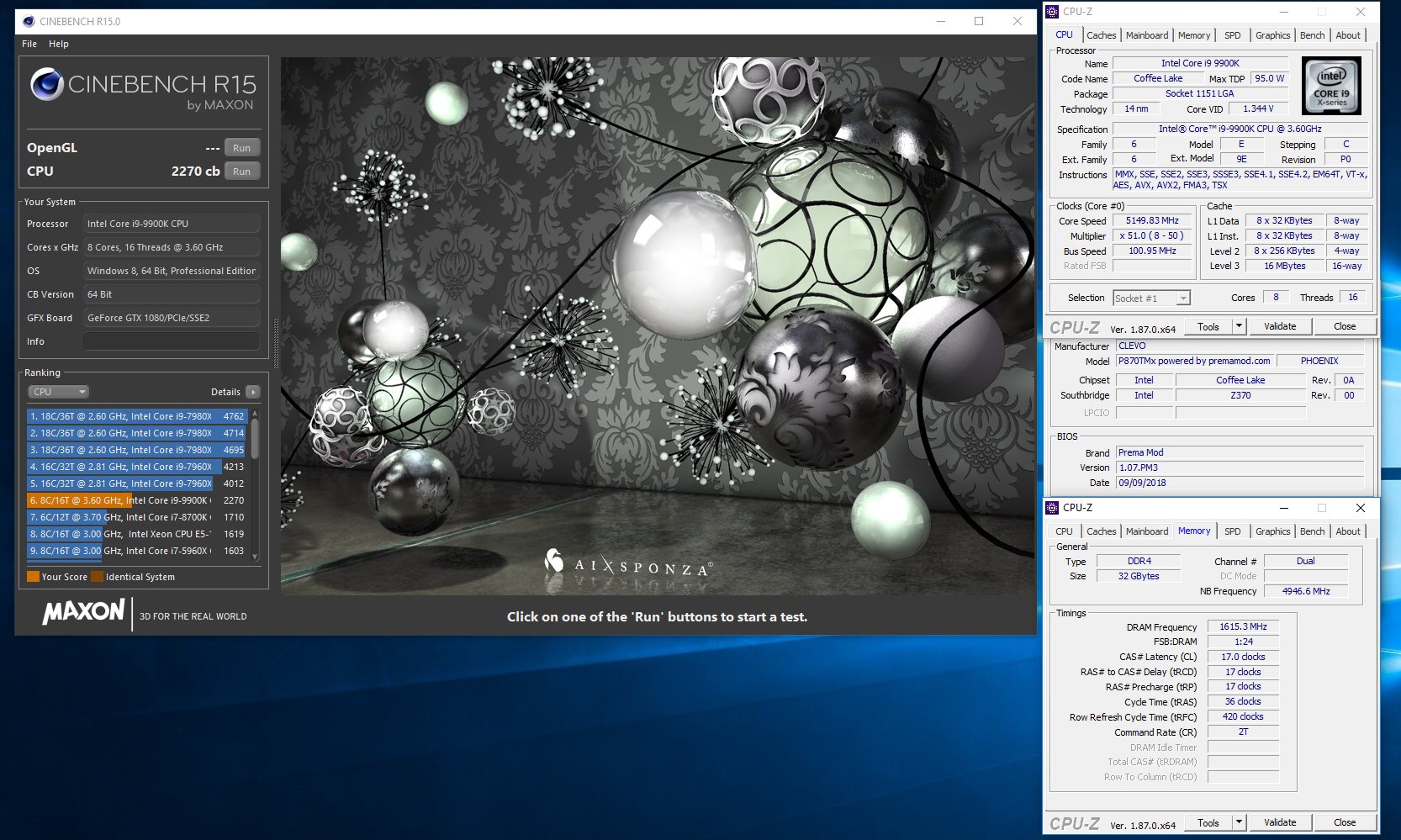1401x840 pixels.
Task: Click the MAXON logo at bottom left
Action: point(84,611)
